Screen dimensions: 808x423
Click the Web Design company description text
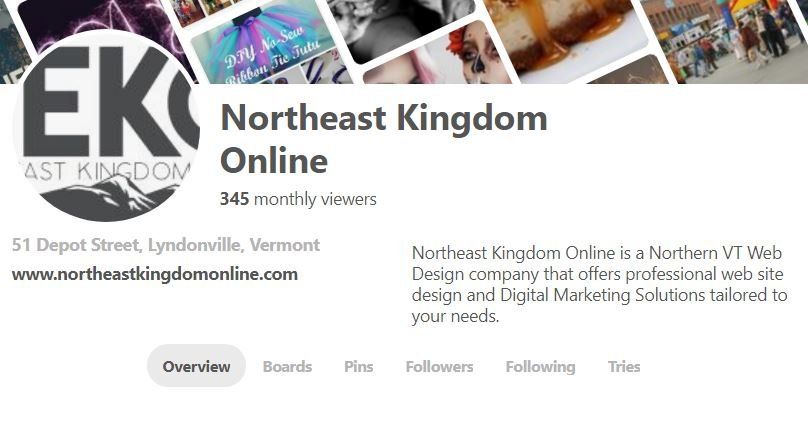(599, 284)
